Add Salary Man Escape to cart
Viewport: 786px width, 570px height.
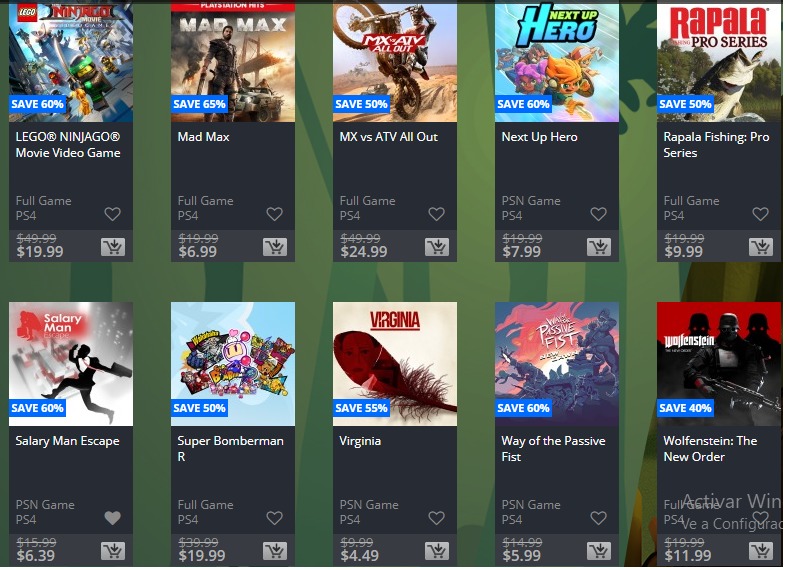113,550
